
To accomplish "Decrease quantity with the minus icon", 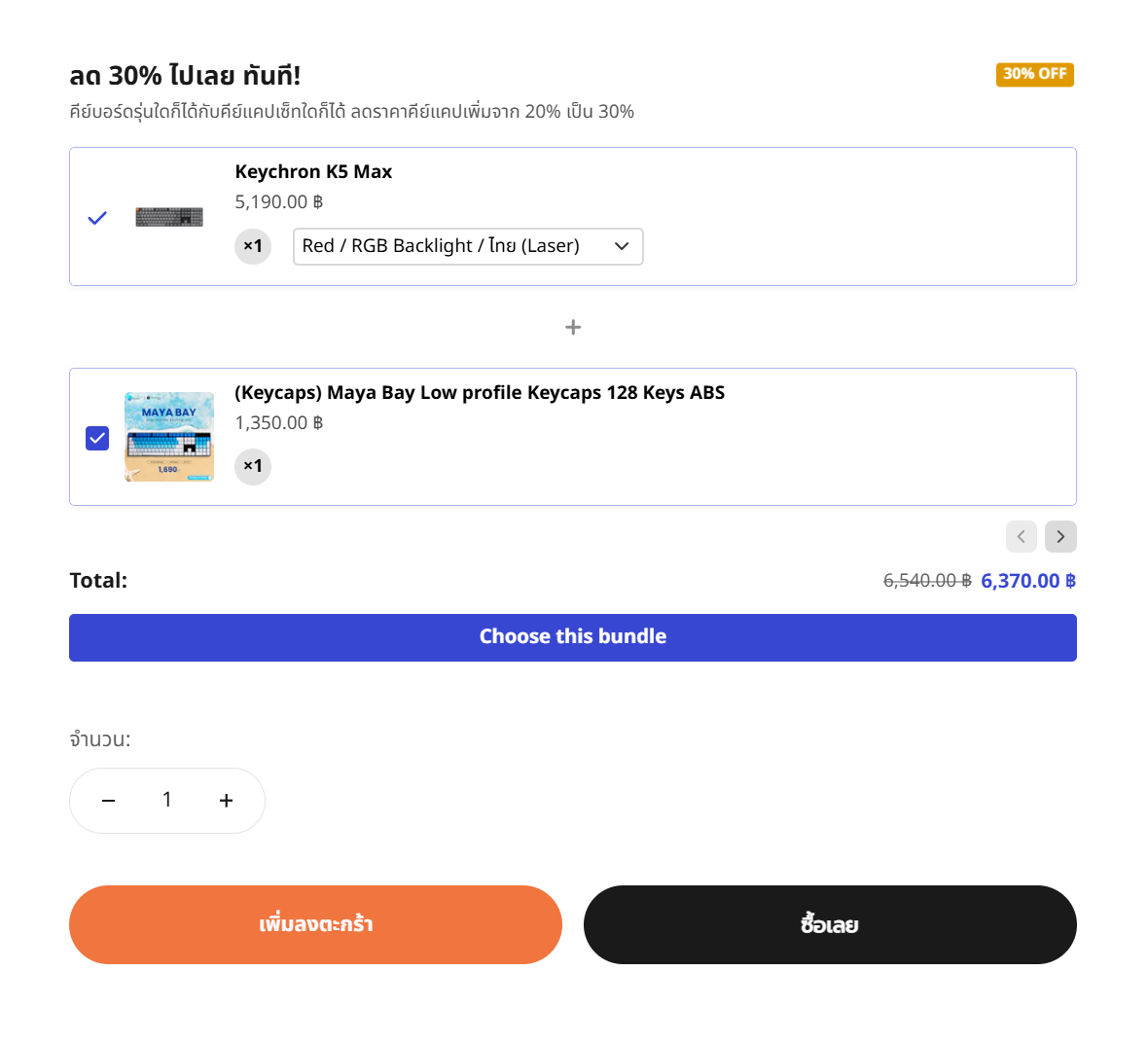I will [109, 800].
